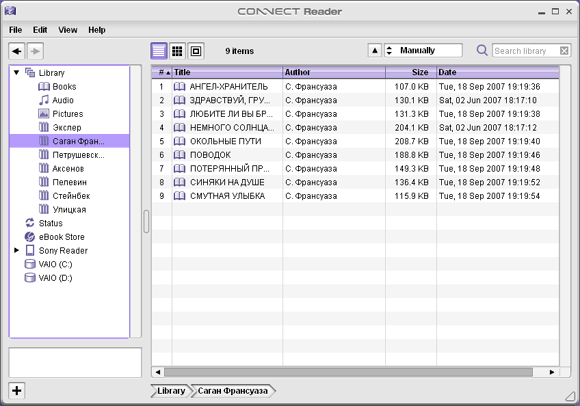
Task: Switch to single item cover view
Action: pos(196,51)
